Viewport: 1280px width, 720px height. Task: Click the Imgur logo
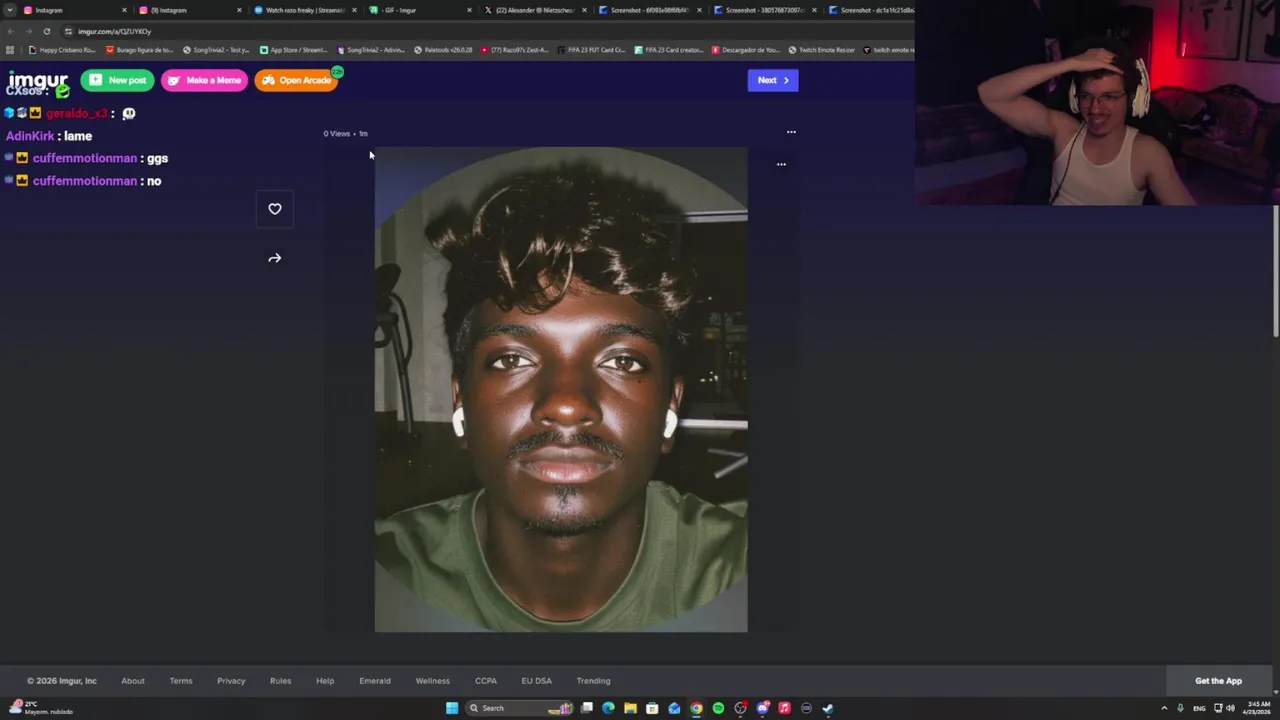coord(38,80)
